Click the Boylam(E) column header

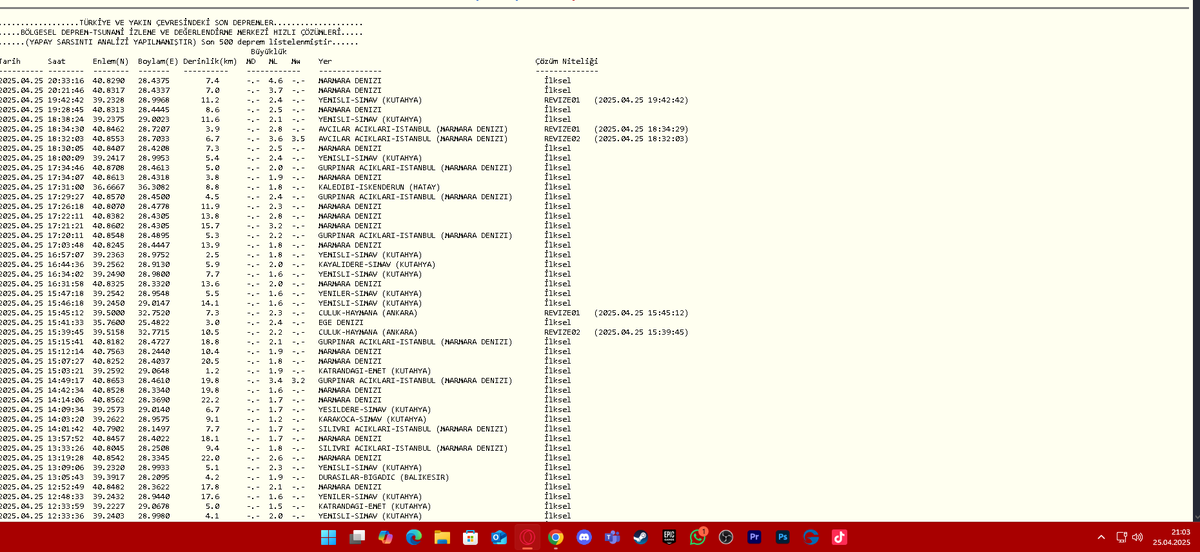(x=158, y=61)
